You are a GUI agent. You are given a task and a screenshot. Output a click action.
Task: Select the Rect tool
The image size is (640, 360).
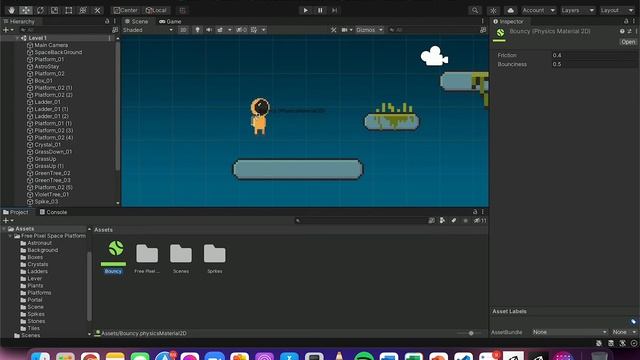(69, 10)
